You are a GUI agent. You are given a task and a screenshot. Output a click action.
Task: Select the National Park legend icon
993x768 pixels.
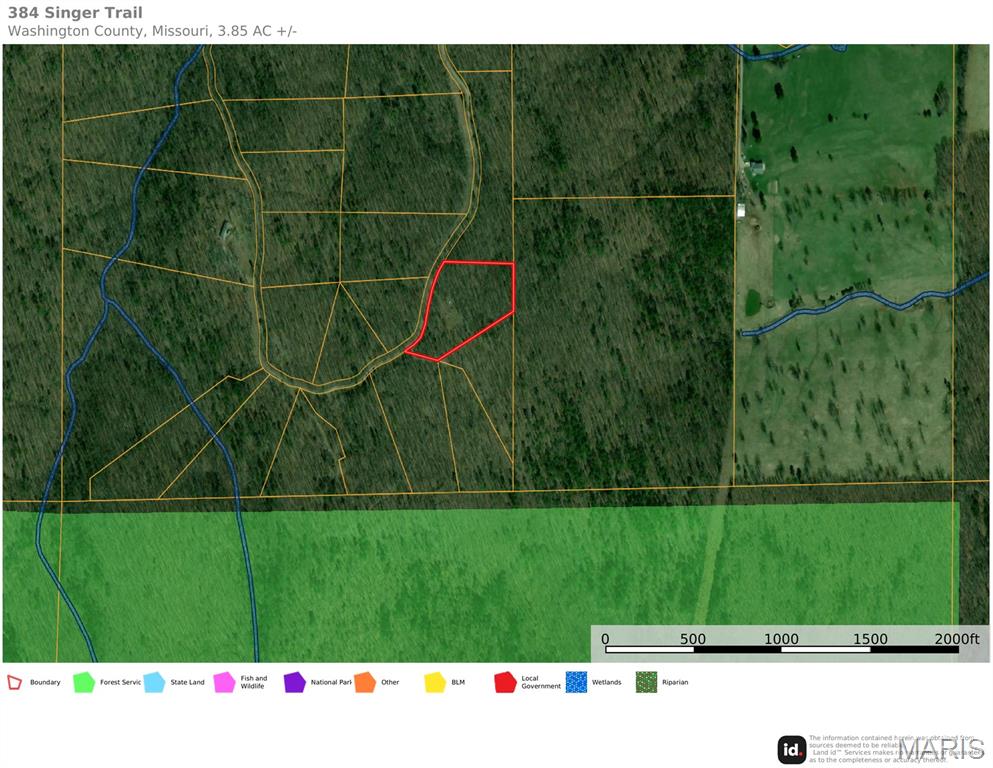[x=295, y=682]
